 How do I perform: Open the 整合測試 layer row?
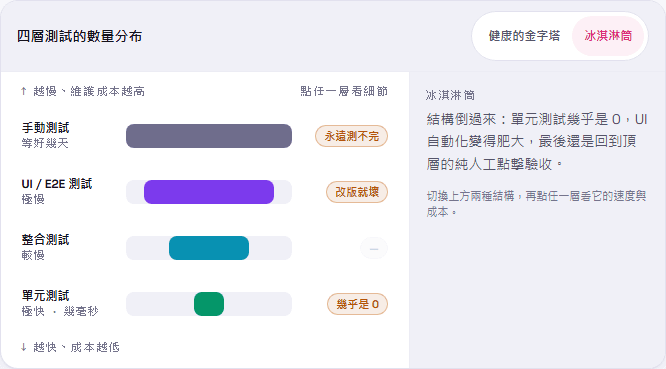(x=204, y=248)
